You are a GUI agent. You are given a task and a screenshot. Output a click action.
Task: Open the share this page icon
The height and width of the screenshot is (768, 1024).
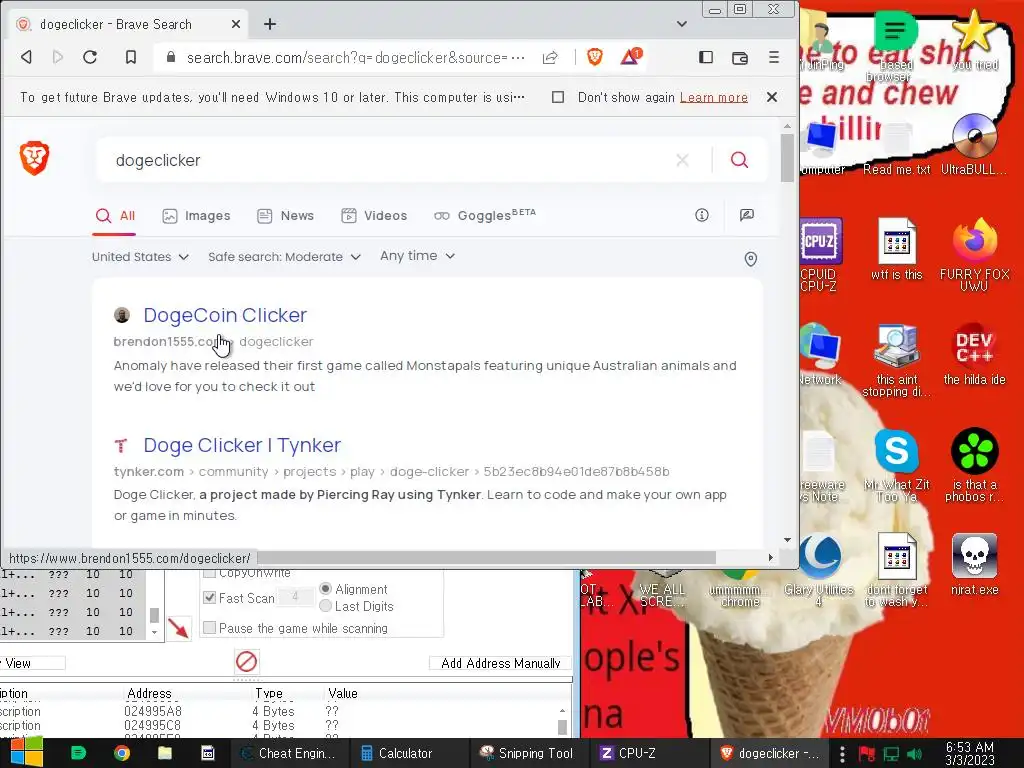(550, 57)
